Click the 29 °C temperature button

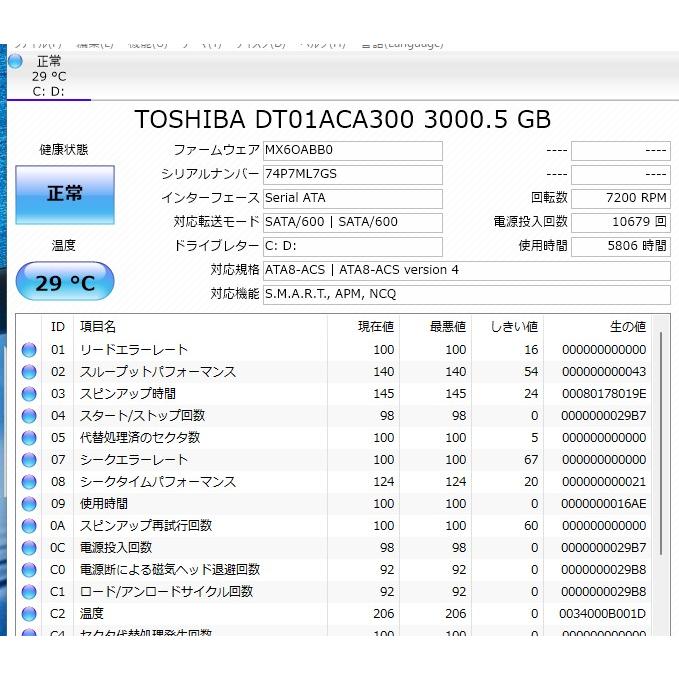(x=65, y=281)
